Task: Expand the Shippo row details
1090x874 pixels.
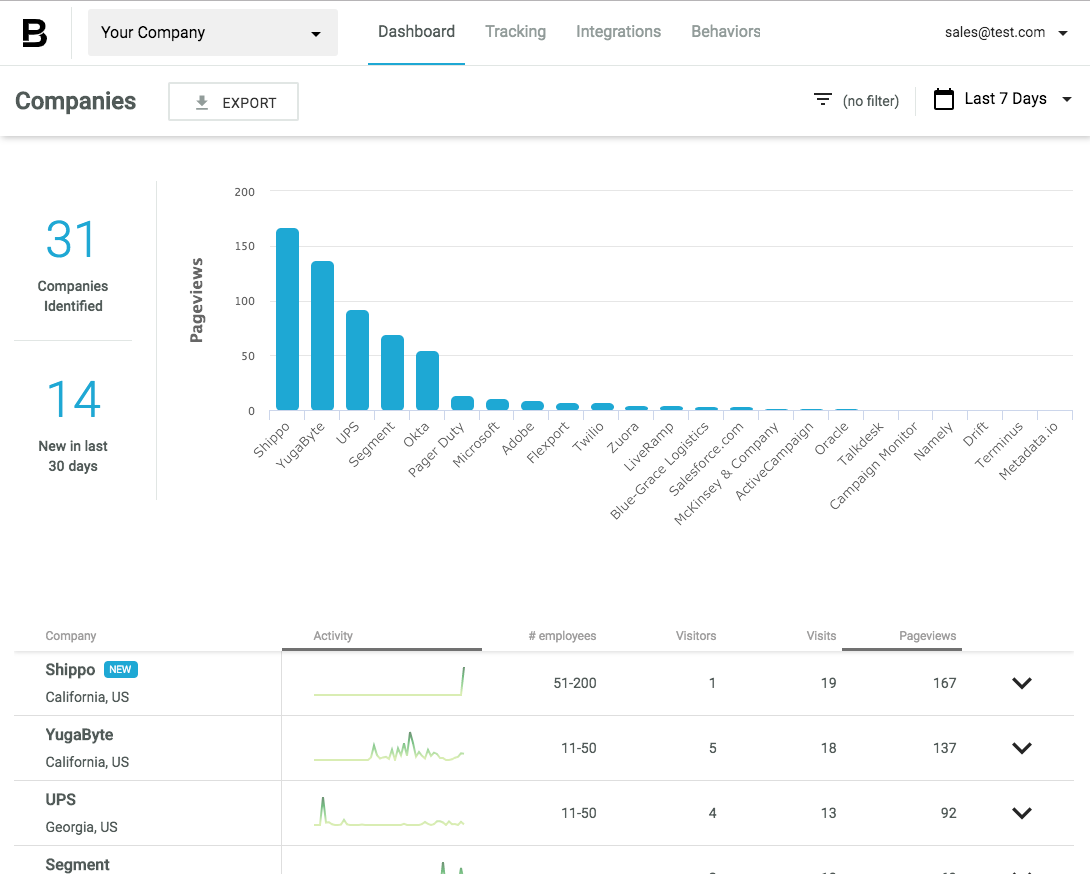Action: point(1021,683)
